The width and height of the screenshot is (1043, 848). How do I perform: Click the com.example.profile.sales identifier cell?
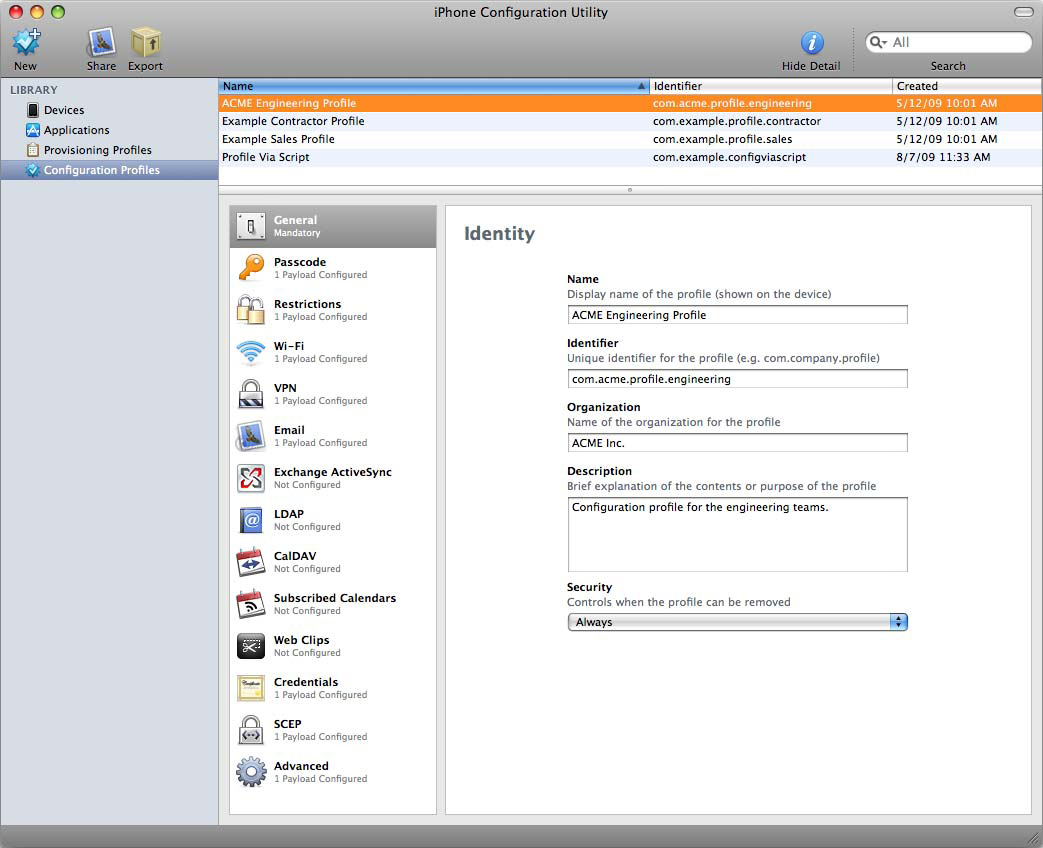tap(722, 139)
